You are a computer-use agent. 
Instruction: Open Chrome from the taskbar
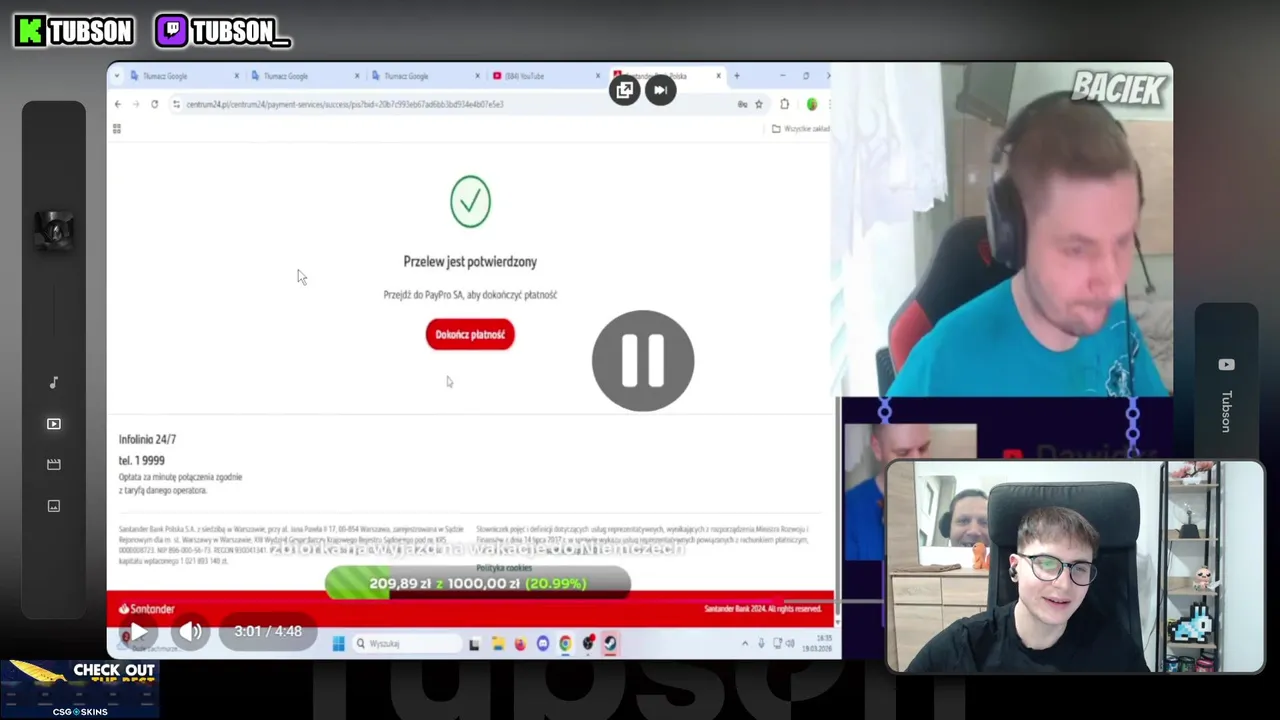click(x=566, y=644)
